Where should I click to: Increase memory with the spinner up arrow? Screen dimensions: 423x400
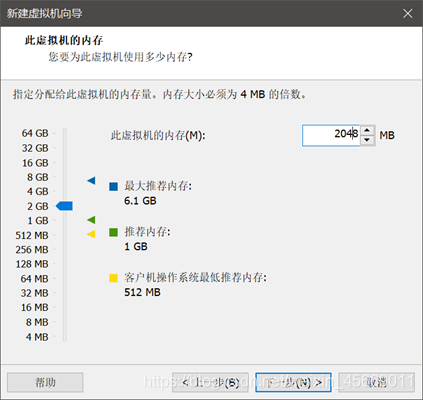[367, 130]
